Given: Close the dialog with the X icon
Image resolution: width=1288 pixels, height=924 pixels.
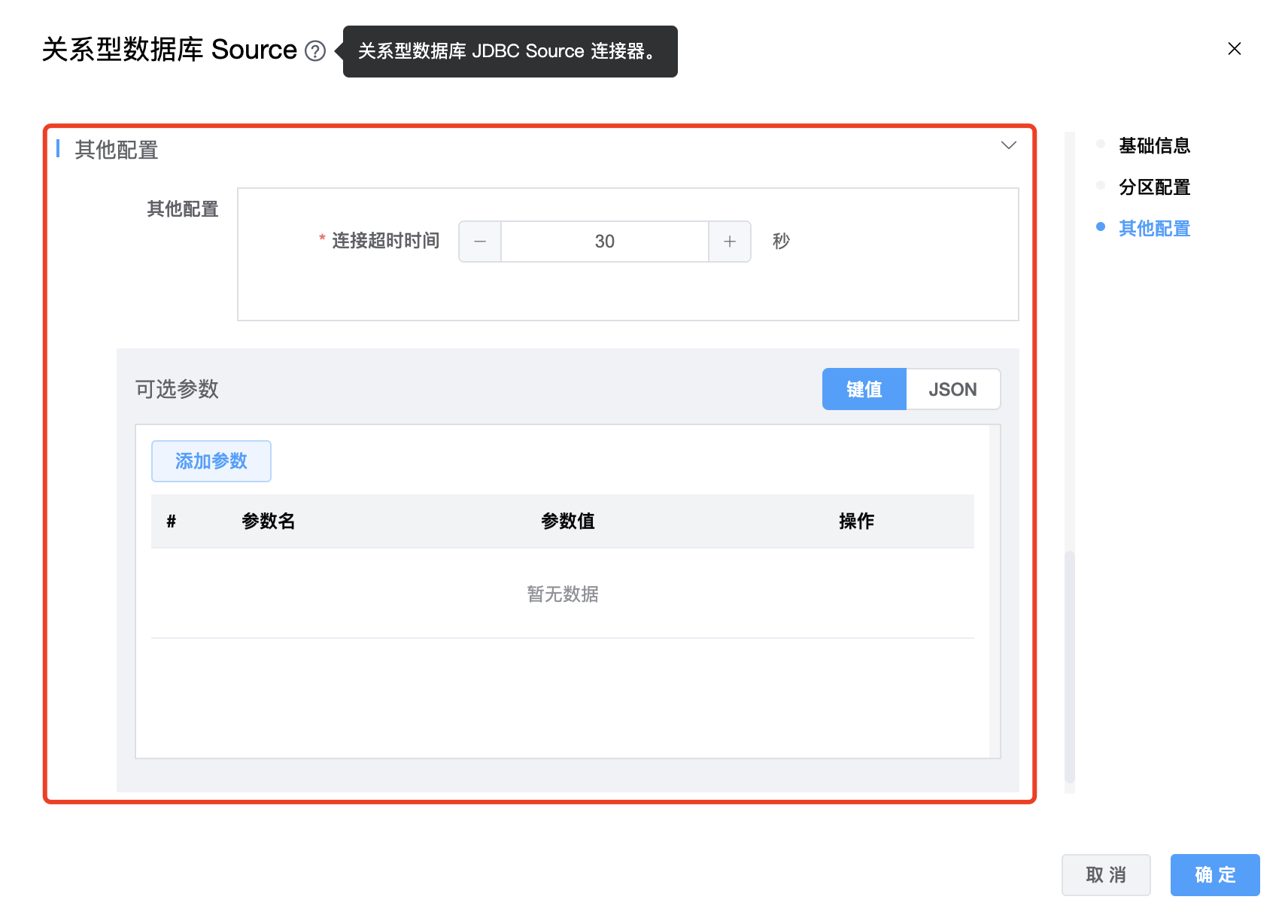Looking at the screenshot, I should click(x=1234, y=49).
